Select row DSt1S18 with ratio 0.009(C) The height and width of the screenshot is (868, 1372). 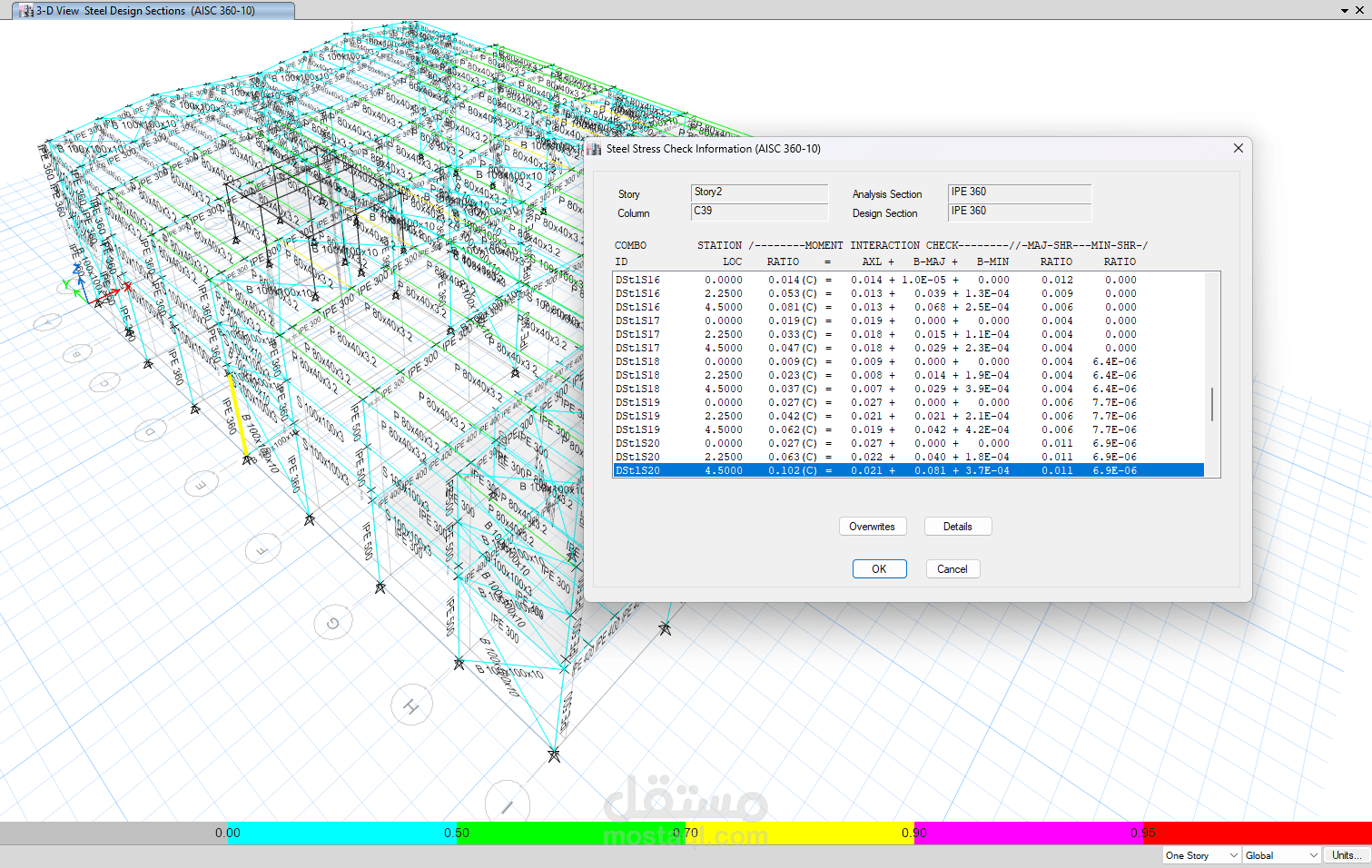pos(909,361)
